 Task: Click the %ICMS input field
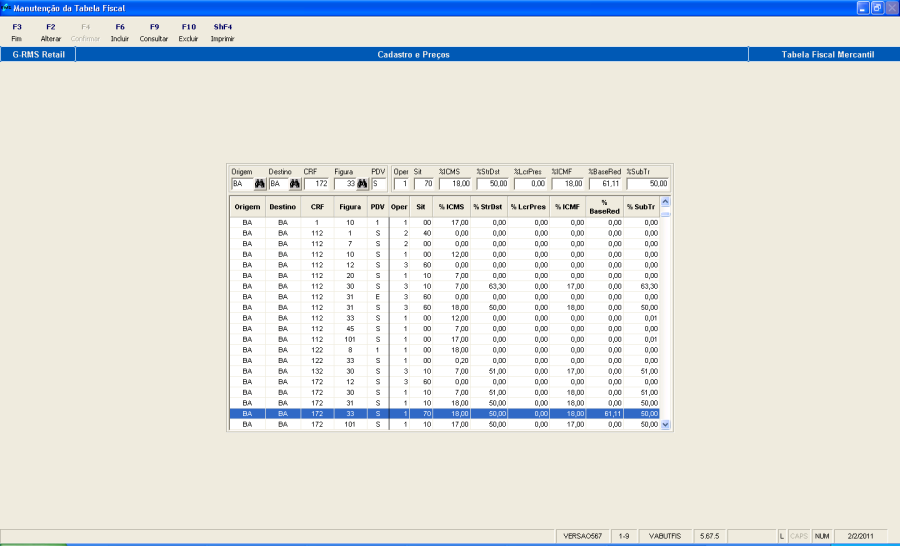(x=455, y=184)
